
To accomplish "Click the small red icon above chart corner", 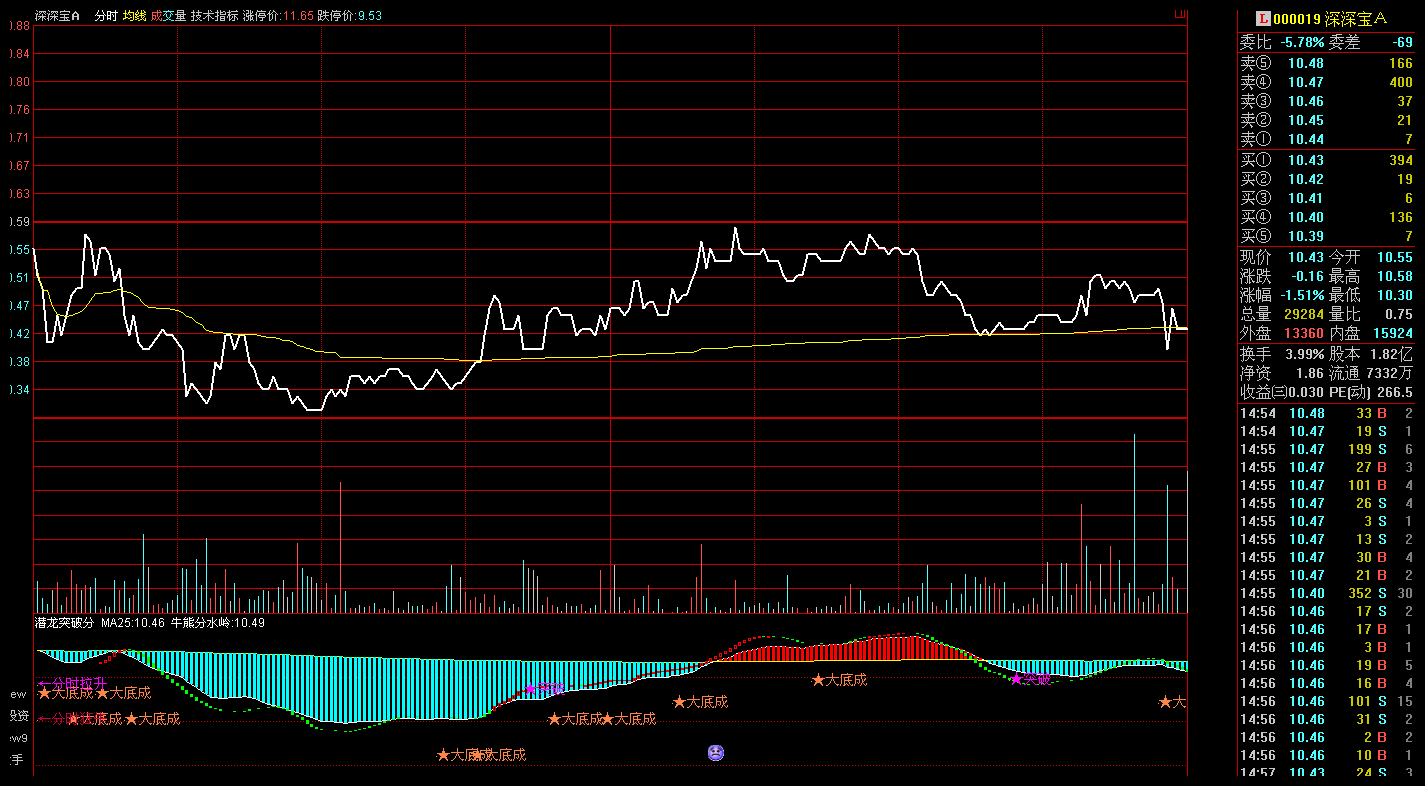I will pos(1180,14).
